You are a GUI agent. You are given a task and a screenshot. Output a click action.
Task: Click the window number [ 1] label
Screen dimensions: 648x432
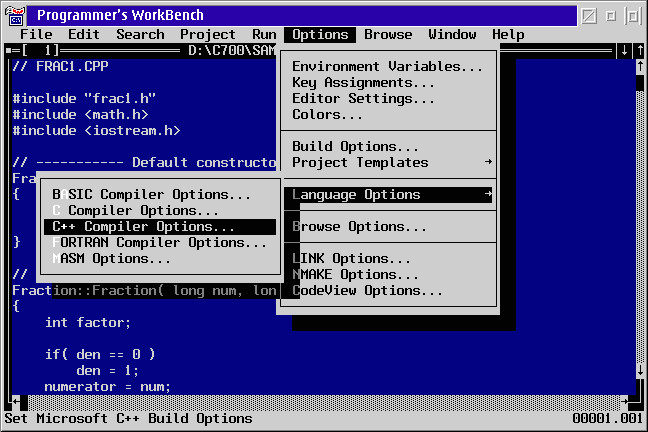(41, 50)
